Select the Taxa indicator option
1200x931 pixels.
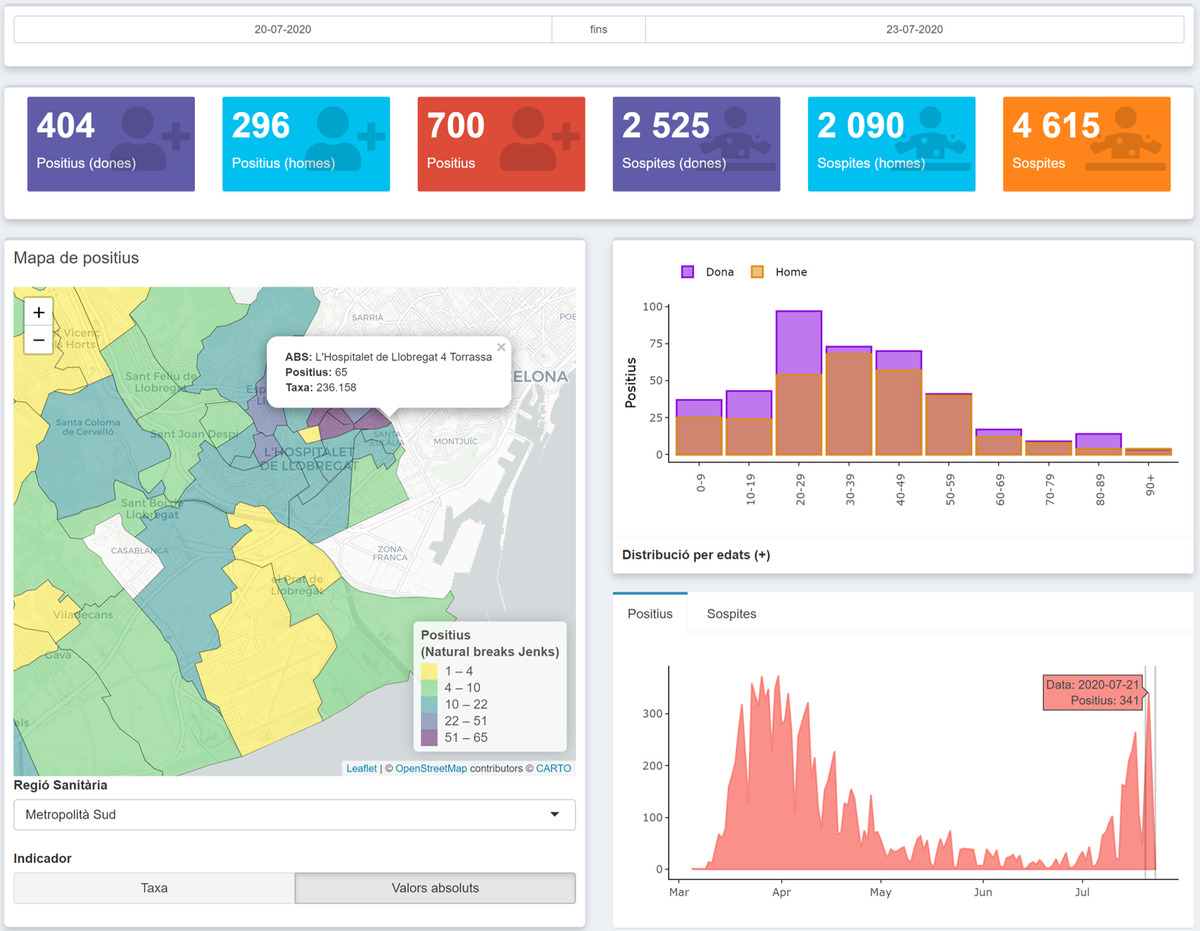tap(154, 888)
